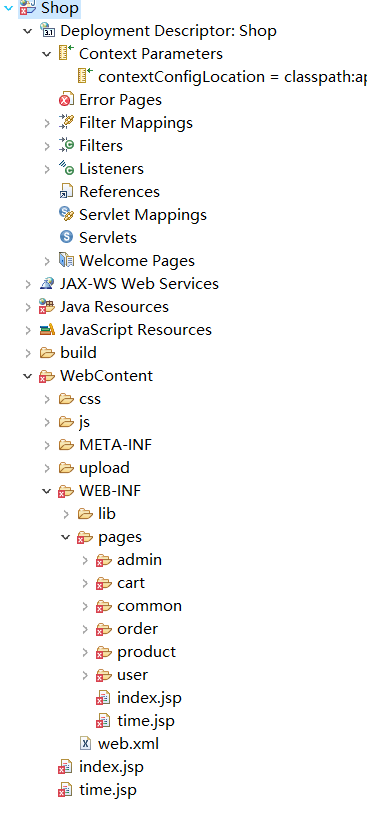Click the web.xml file icon
Screen dimensions: 367x829
85,743
